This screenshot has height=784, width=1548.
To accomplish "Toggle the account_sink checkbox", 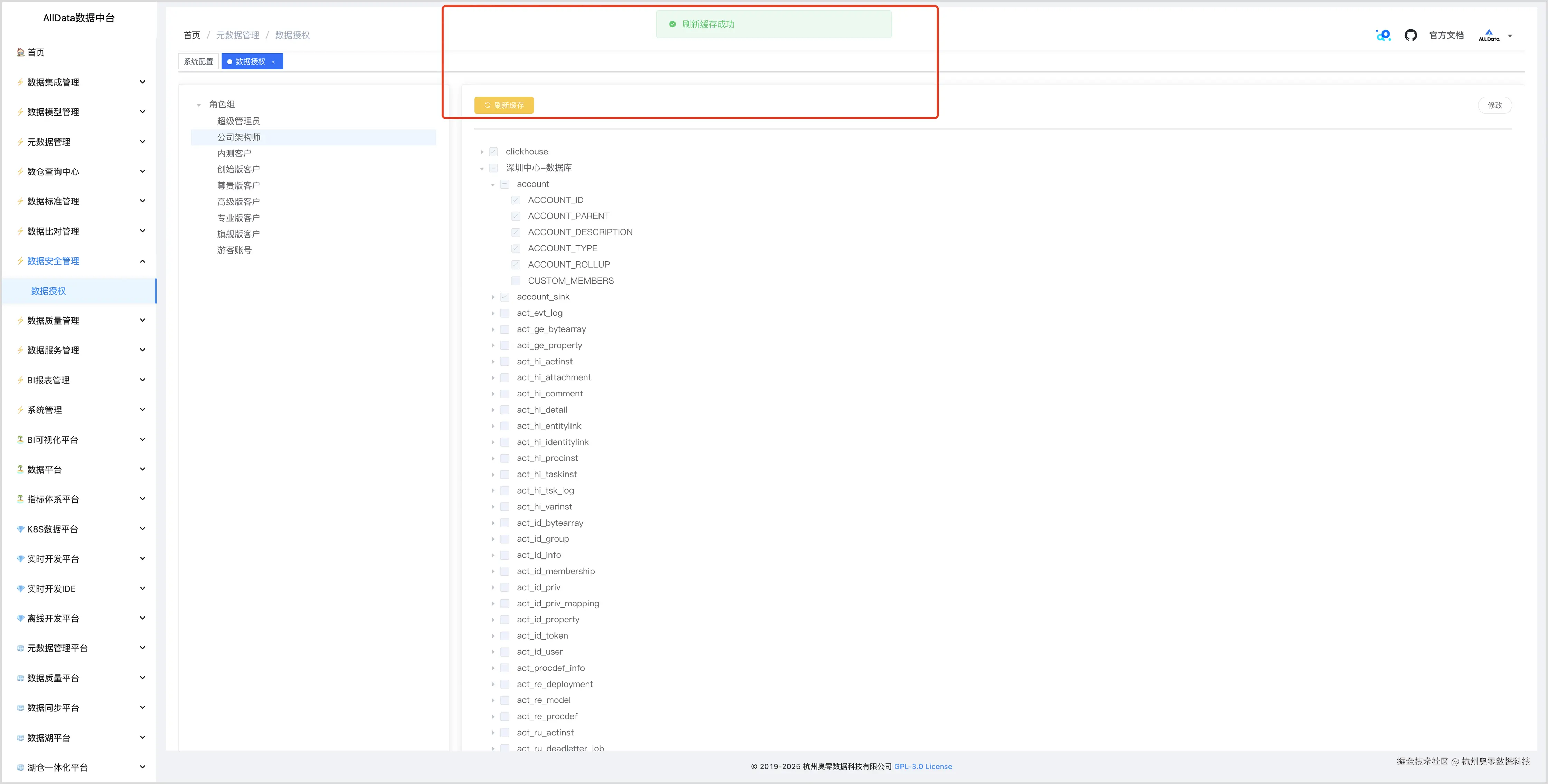I will [x=505, y=297].
